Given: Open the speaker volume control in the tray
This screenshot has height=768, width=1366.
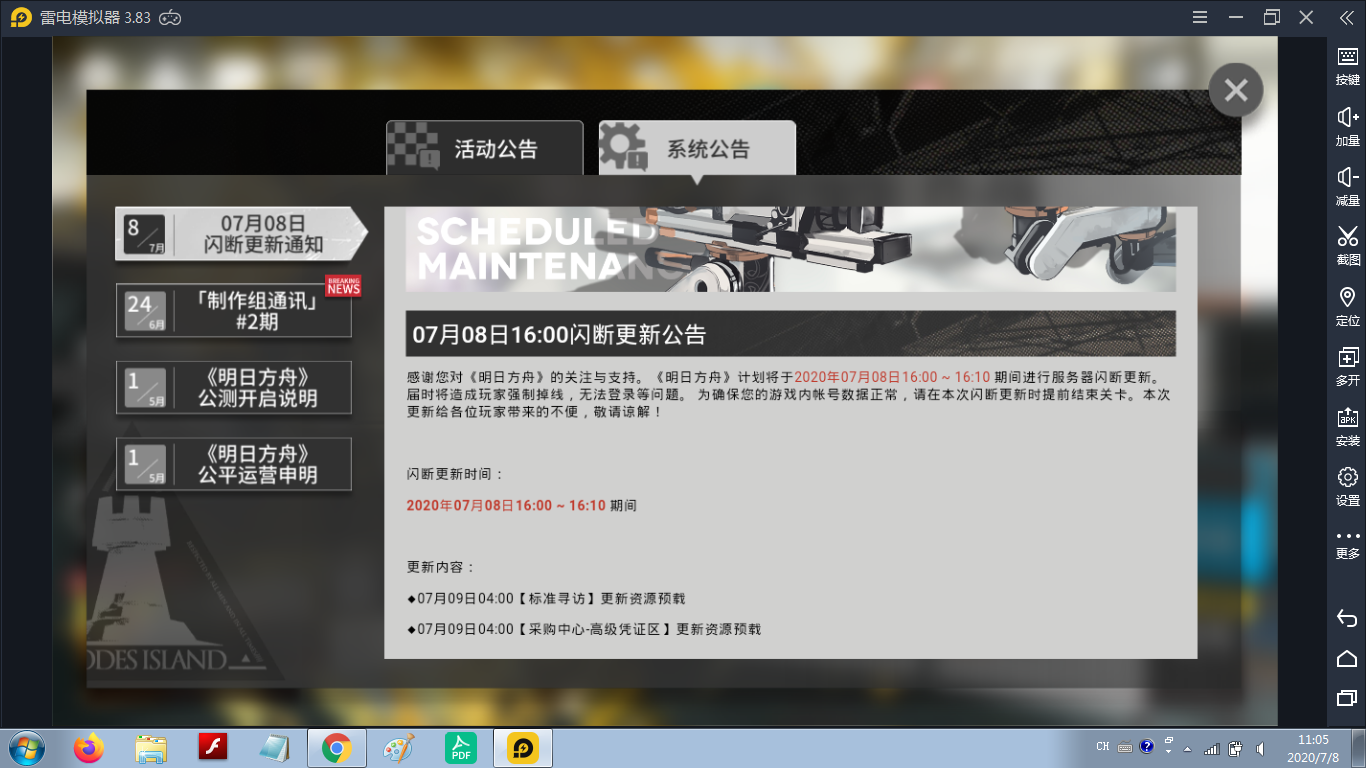Looking at the screenshot, I should coord(1260,749).
